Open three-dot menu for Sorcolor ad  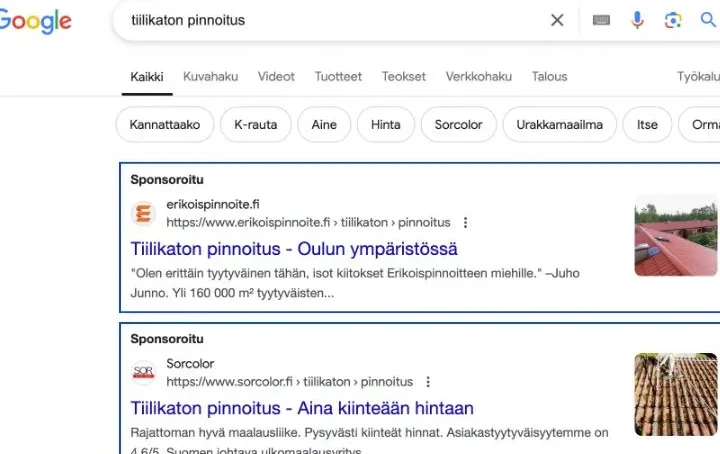coord(428,382)
